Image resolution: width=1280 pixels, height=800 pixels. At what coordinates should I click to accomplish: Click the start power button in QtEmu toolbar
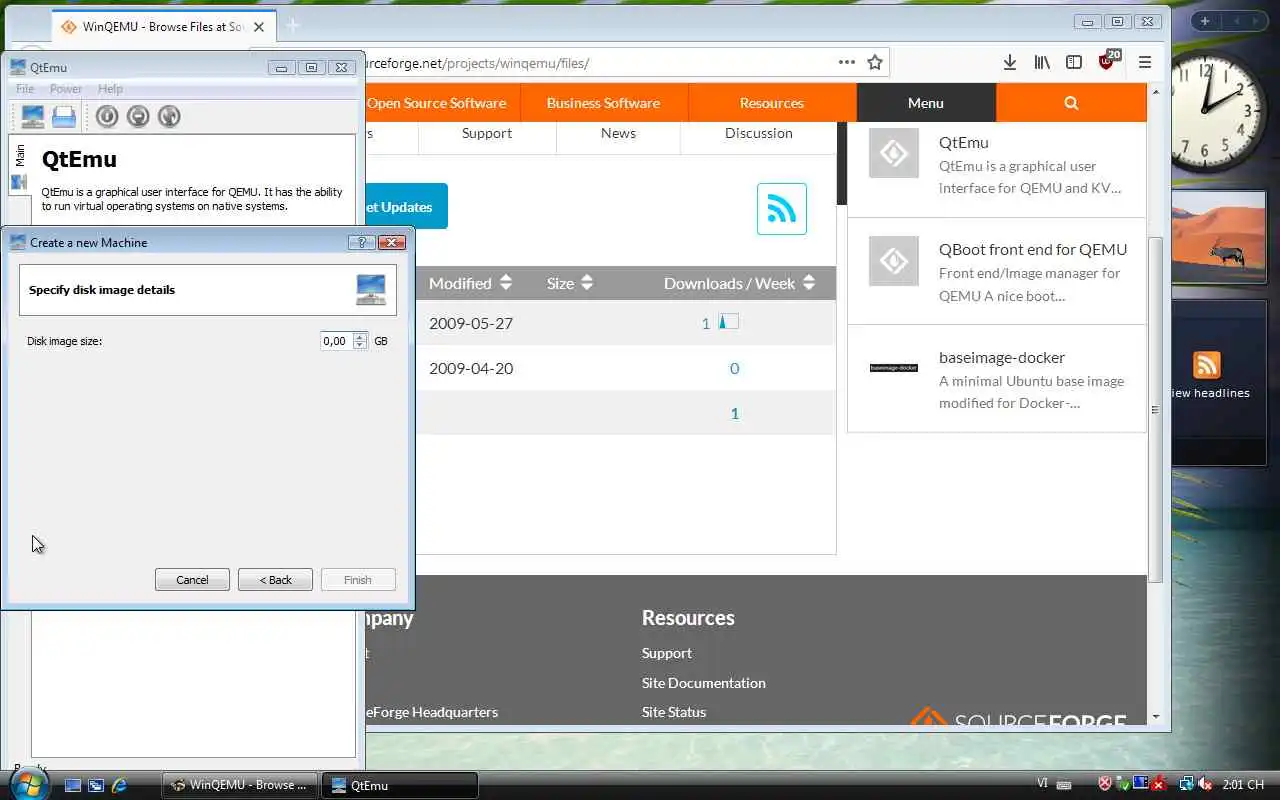[x=107, y=116]
